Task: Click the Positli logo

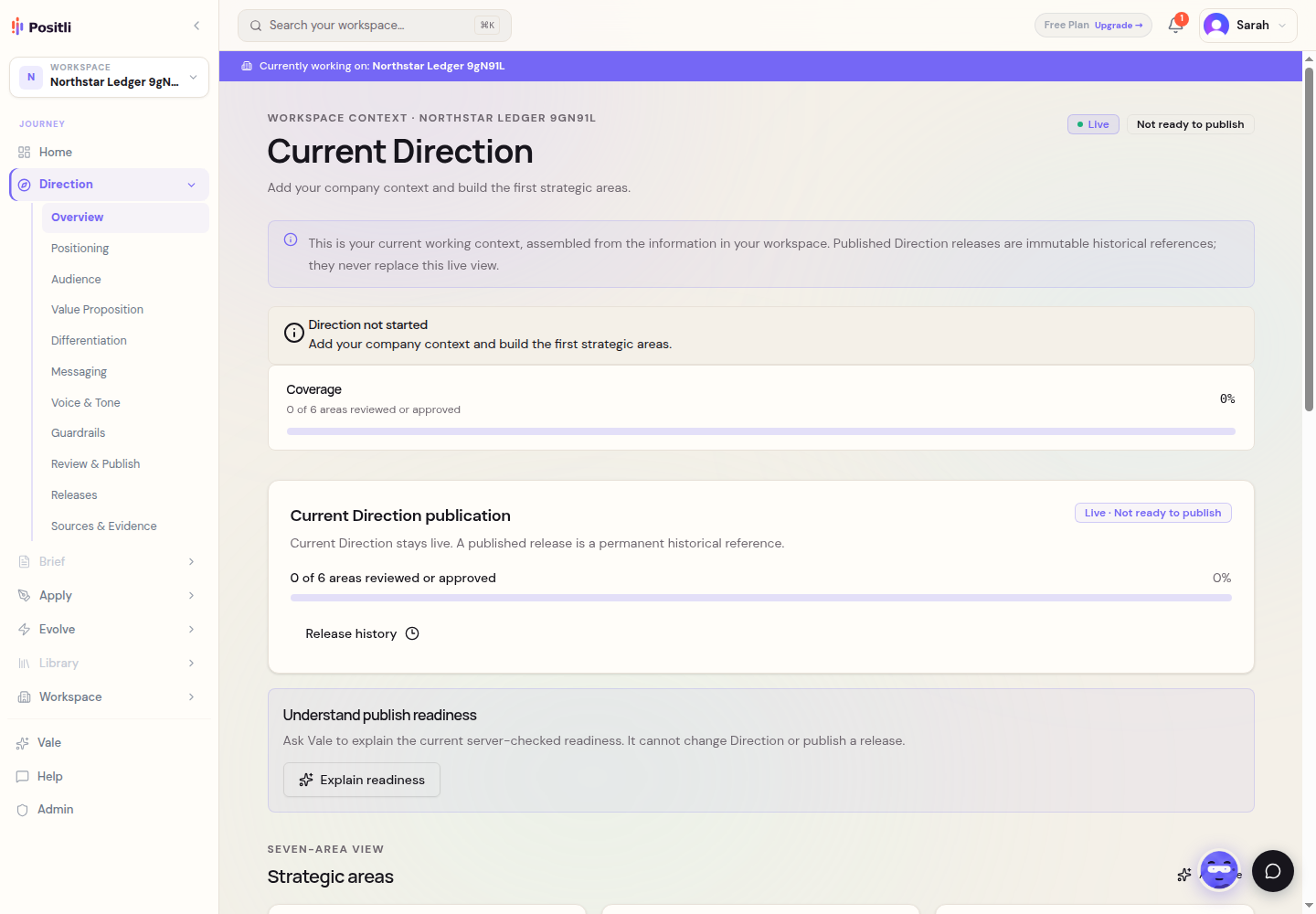Action: (41, 27)
